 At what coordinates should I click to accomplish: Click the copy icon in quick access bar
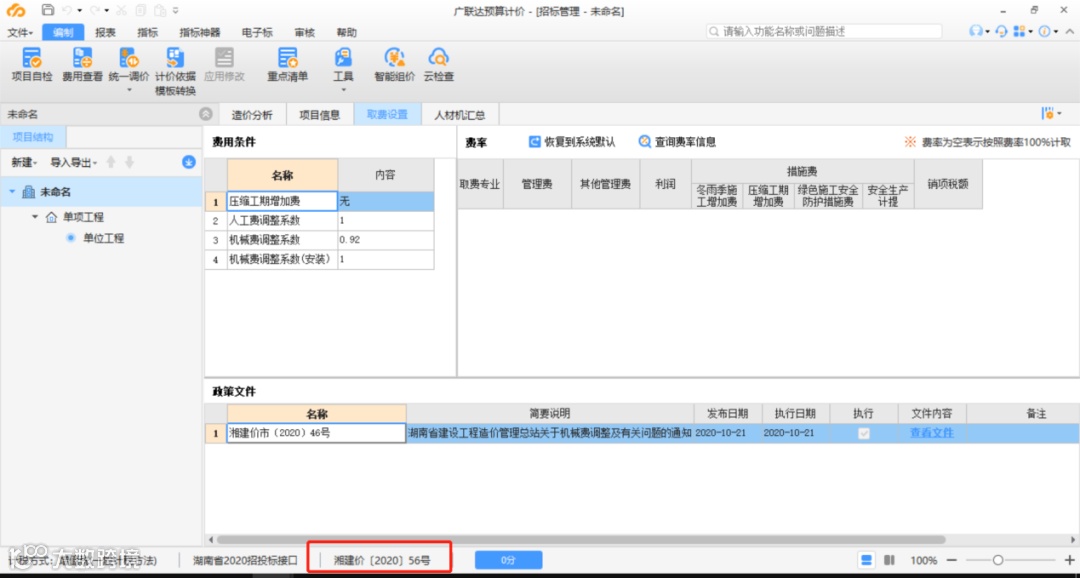[x=141, y=10]
